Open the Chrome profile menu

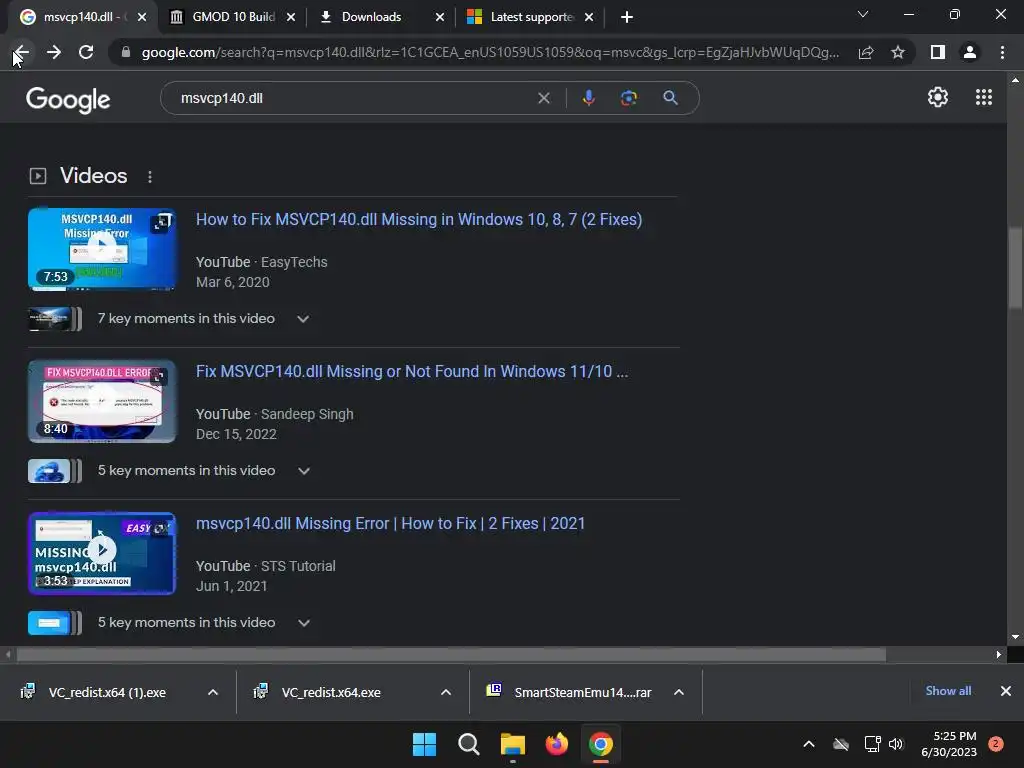pyautogui.click(x=970, y=52)
